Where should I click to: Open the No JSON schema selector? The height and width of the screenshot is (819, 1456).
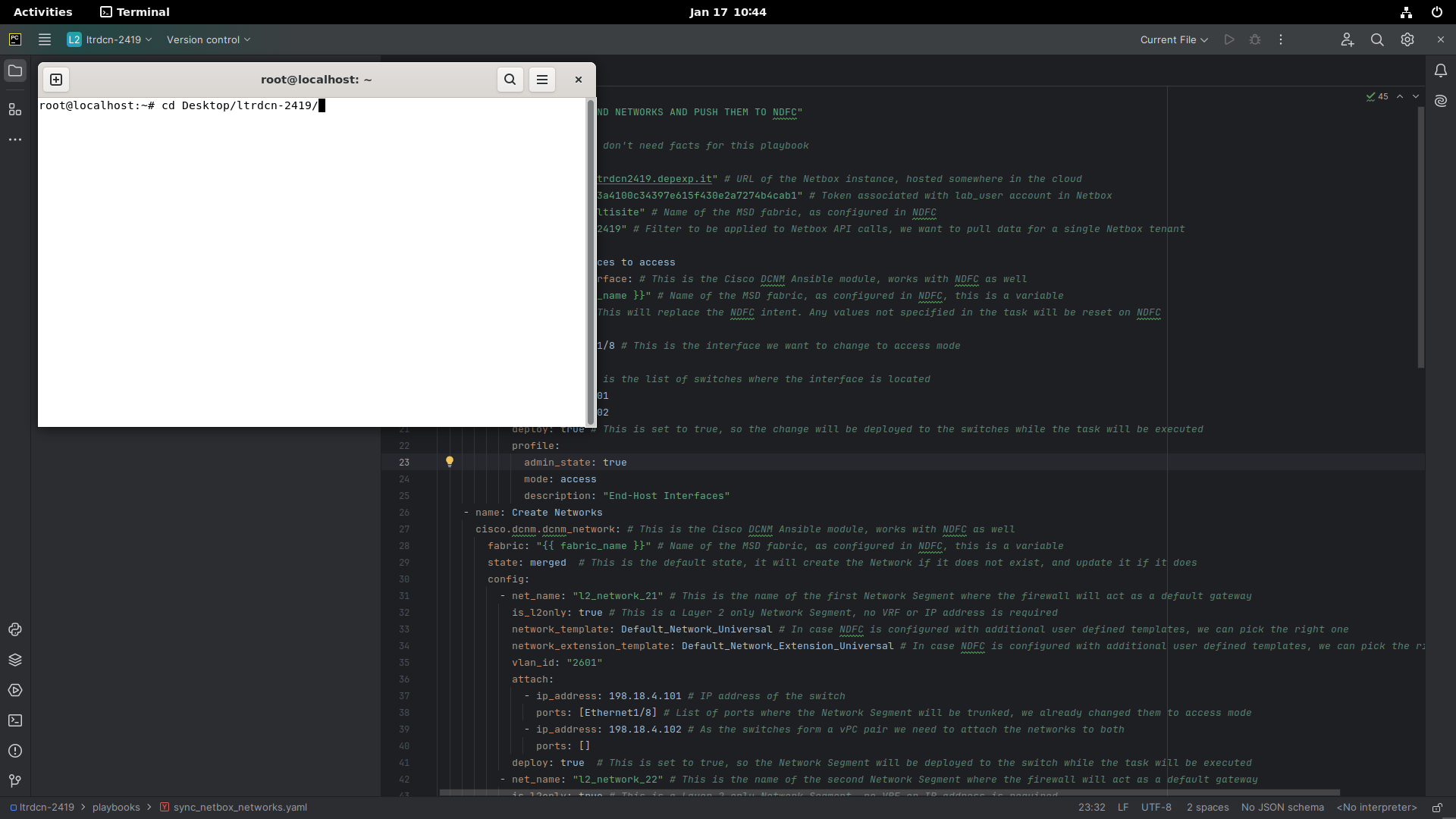click(1282, 808)
